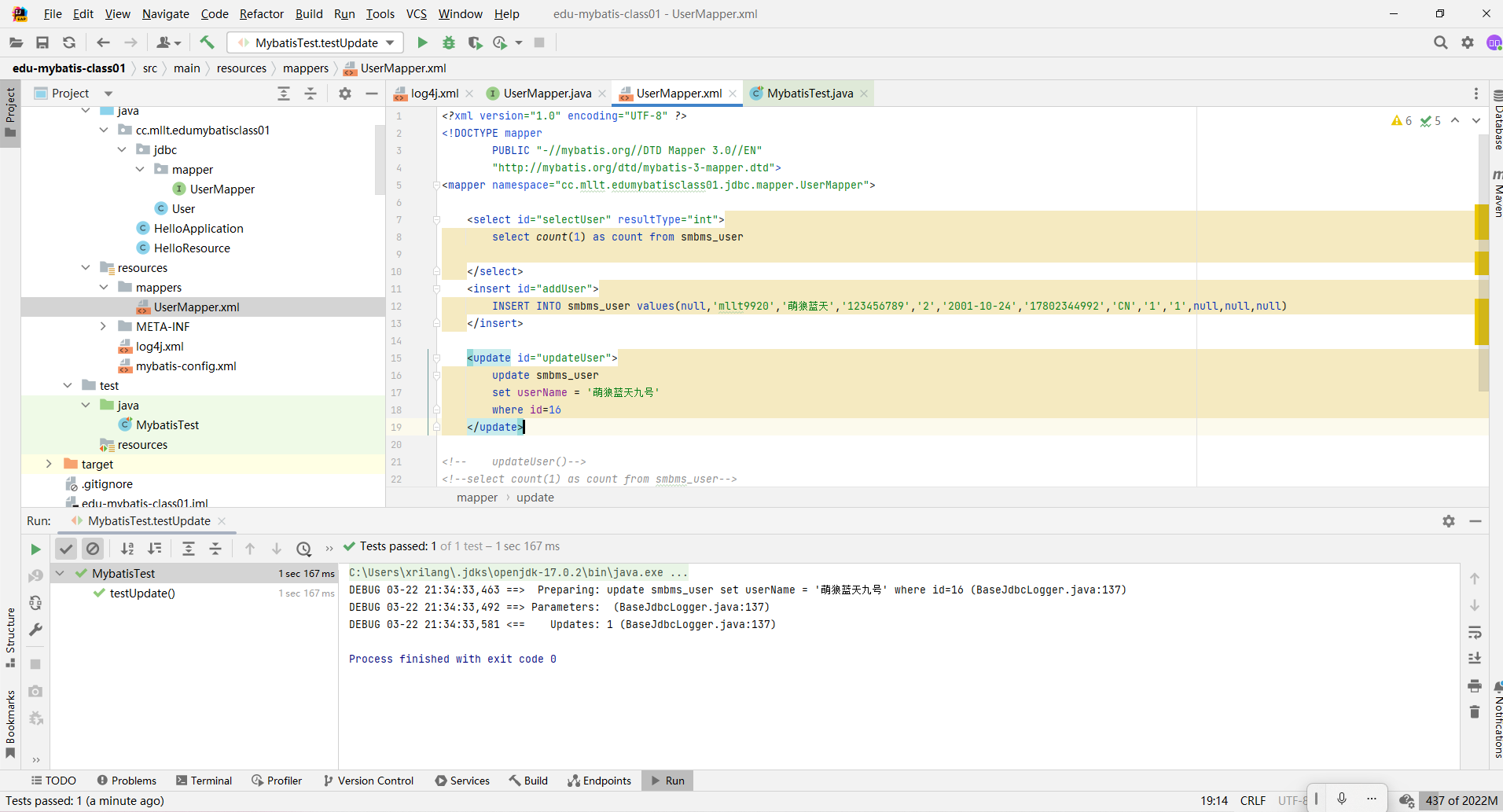Image resolution: width=1503 pixels, height=812 pixels.
Task: Select mybatis-config.xml in project tree
Action: click(x=186, y=366)
